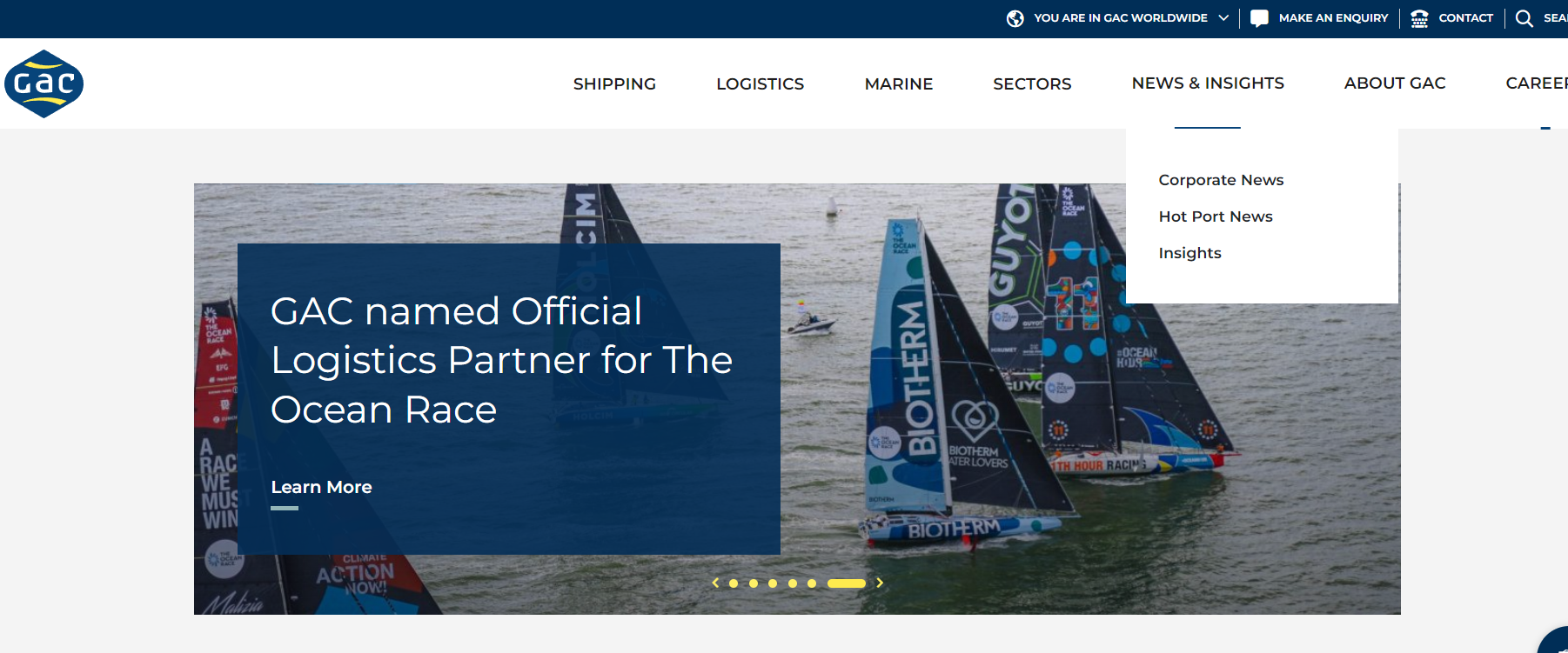The height and width of the screenshot is (653, 1568).
Task: Open the Logistics menu
Action: [x=760, y=83]
